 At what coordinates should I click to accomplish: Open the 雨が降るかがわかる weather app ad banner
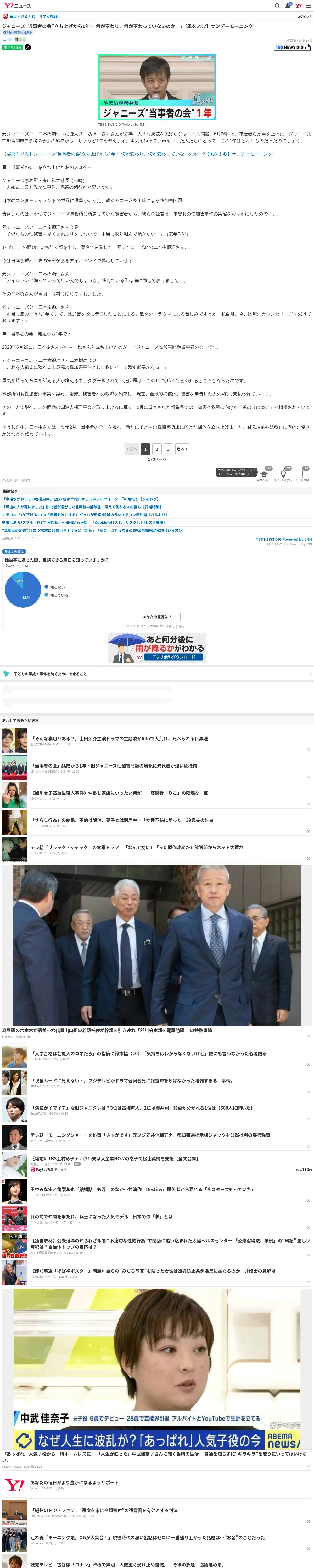click(157, 648)
